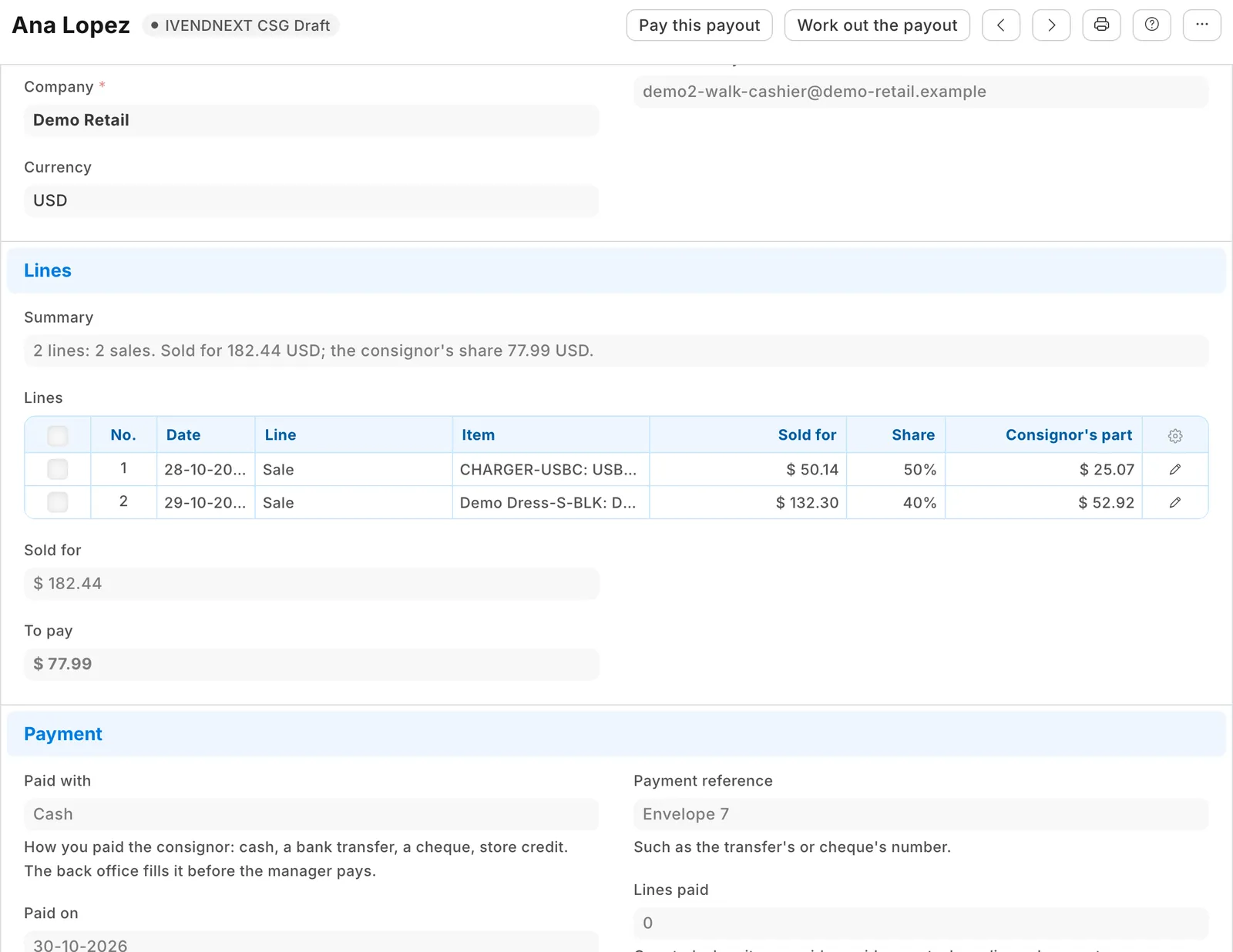Click the $ 52.92 consignor's part cell
The width and height of the screenshot is (1233, 952).
(x=1043, y=502)
